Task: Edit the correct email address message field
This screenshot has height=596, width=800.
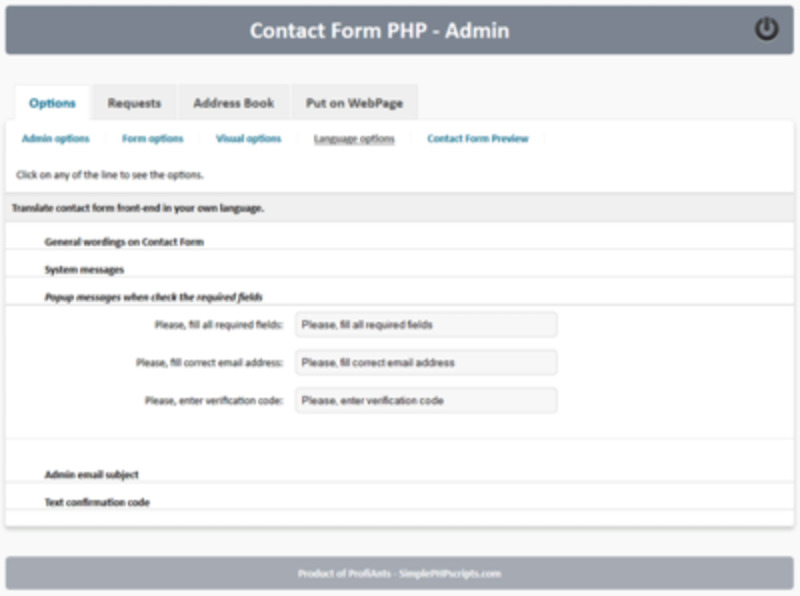Action: [x=426, y=362]
